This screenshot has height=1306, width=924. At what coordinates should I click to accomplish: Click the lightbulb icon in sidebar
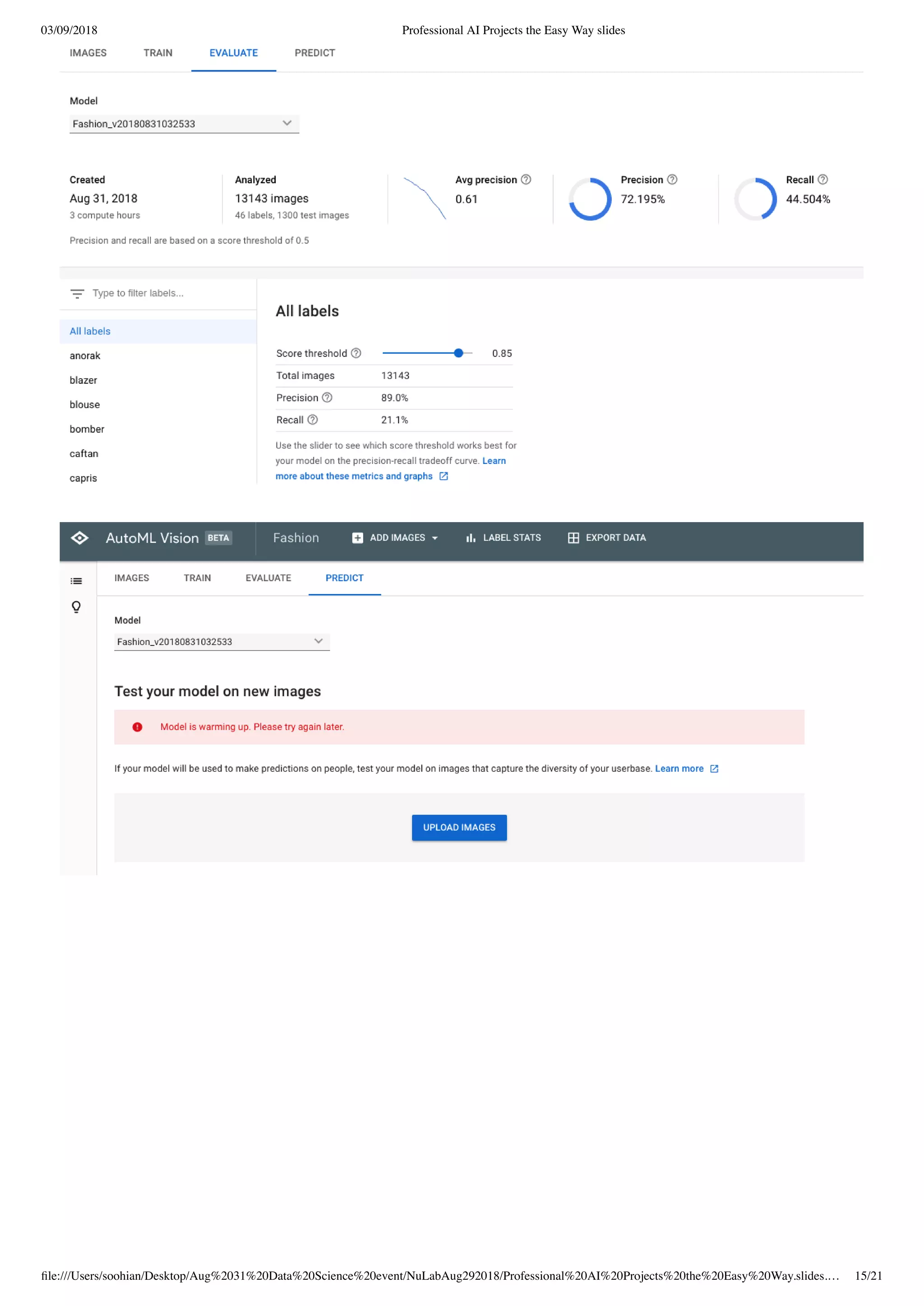[76, 607]
